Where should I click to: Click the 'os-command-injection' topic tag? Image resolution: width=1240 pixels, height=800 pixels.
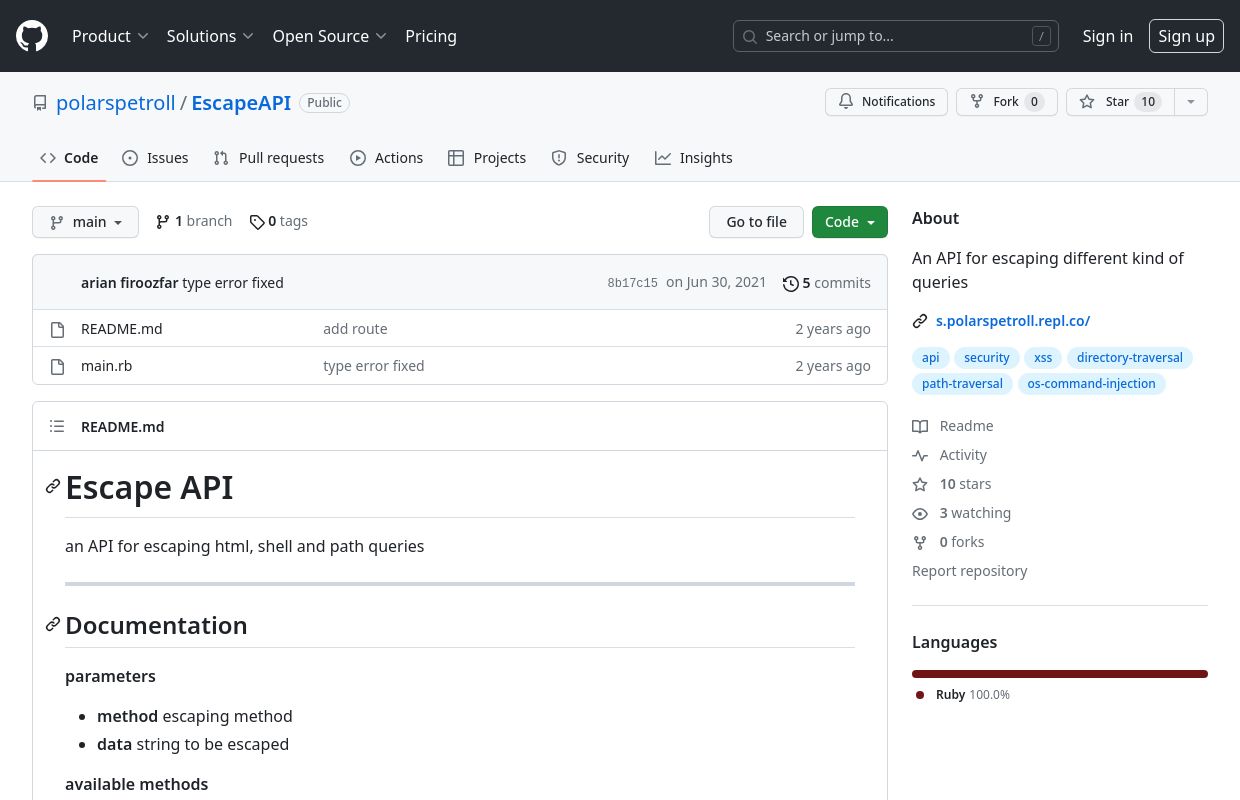1091,384
